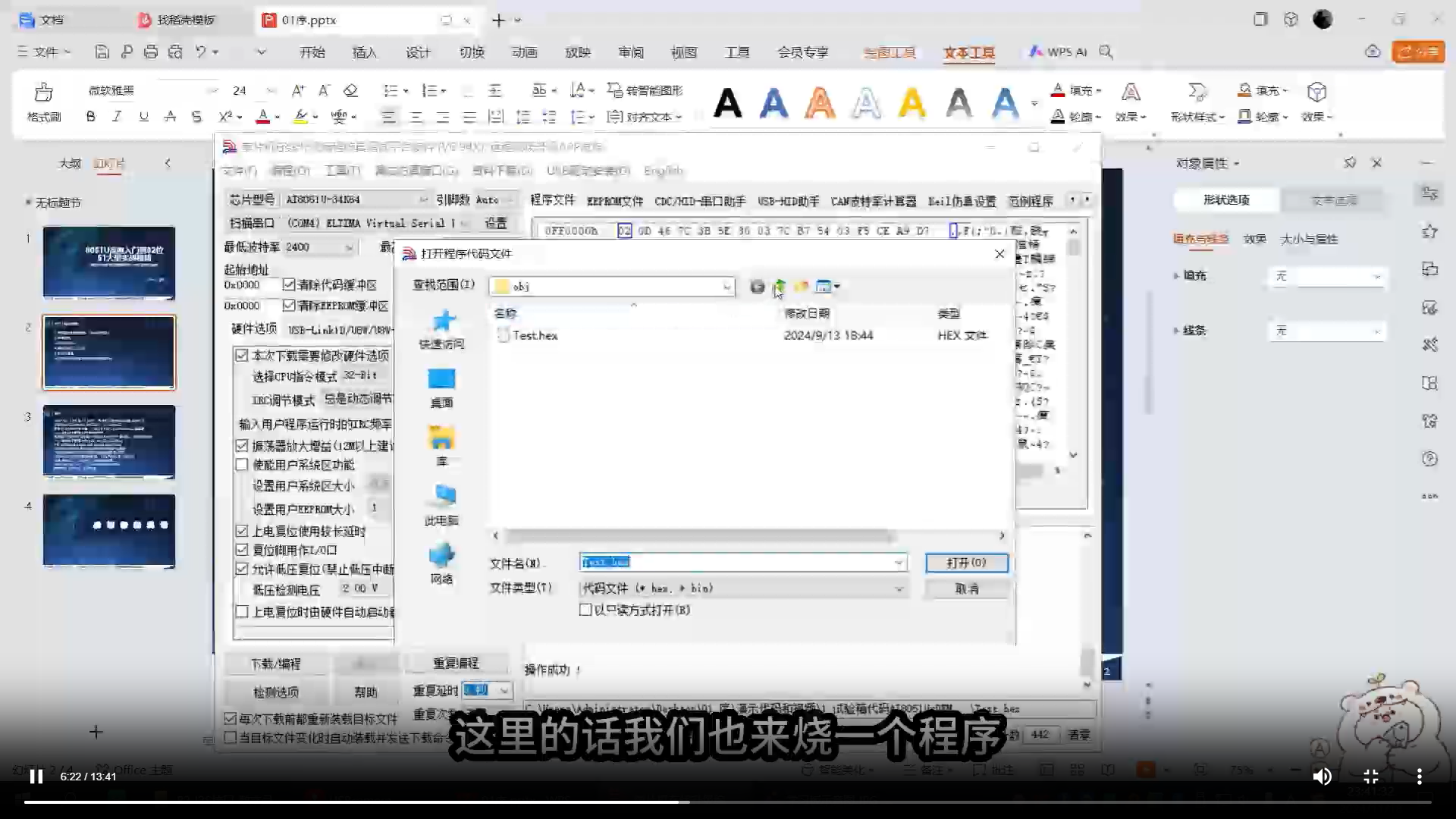This screenshot has height=819, width=1456.
Task: Open font name dropdown in ribbon
Action: tap(213, 90)
